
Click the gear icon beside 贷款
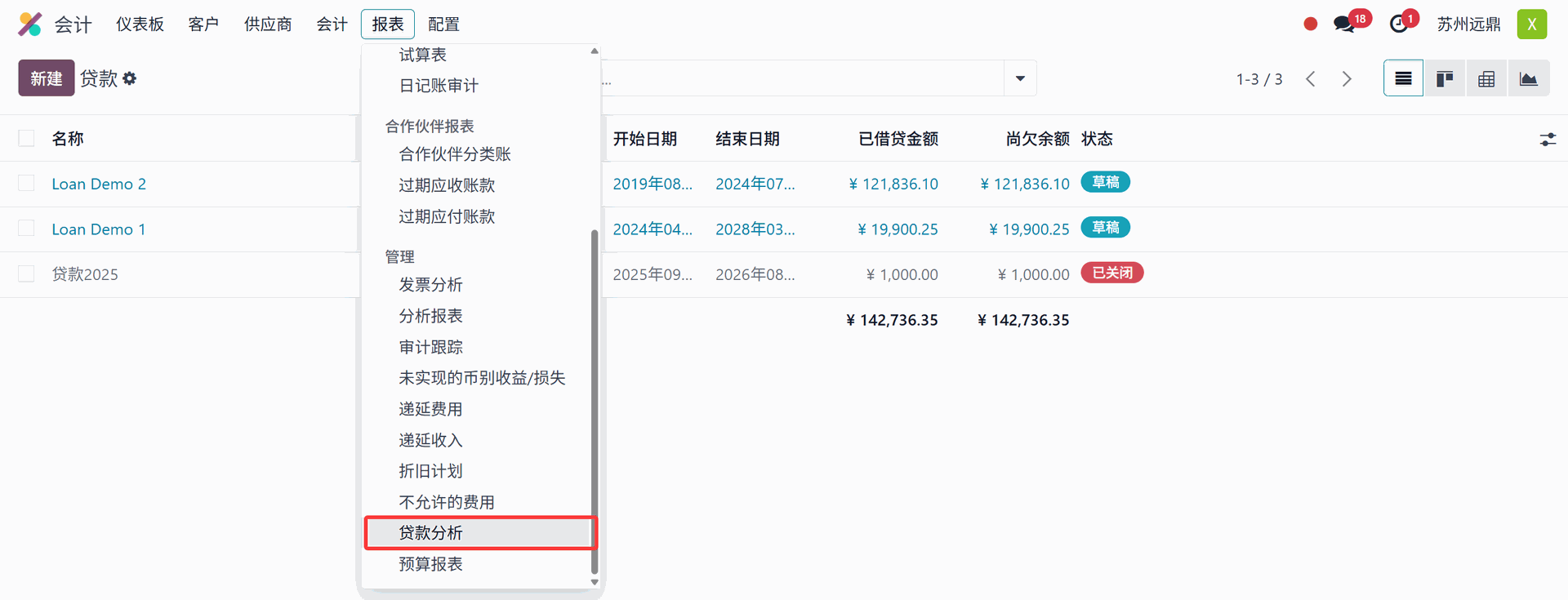[130, 78]
